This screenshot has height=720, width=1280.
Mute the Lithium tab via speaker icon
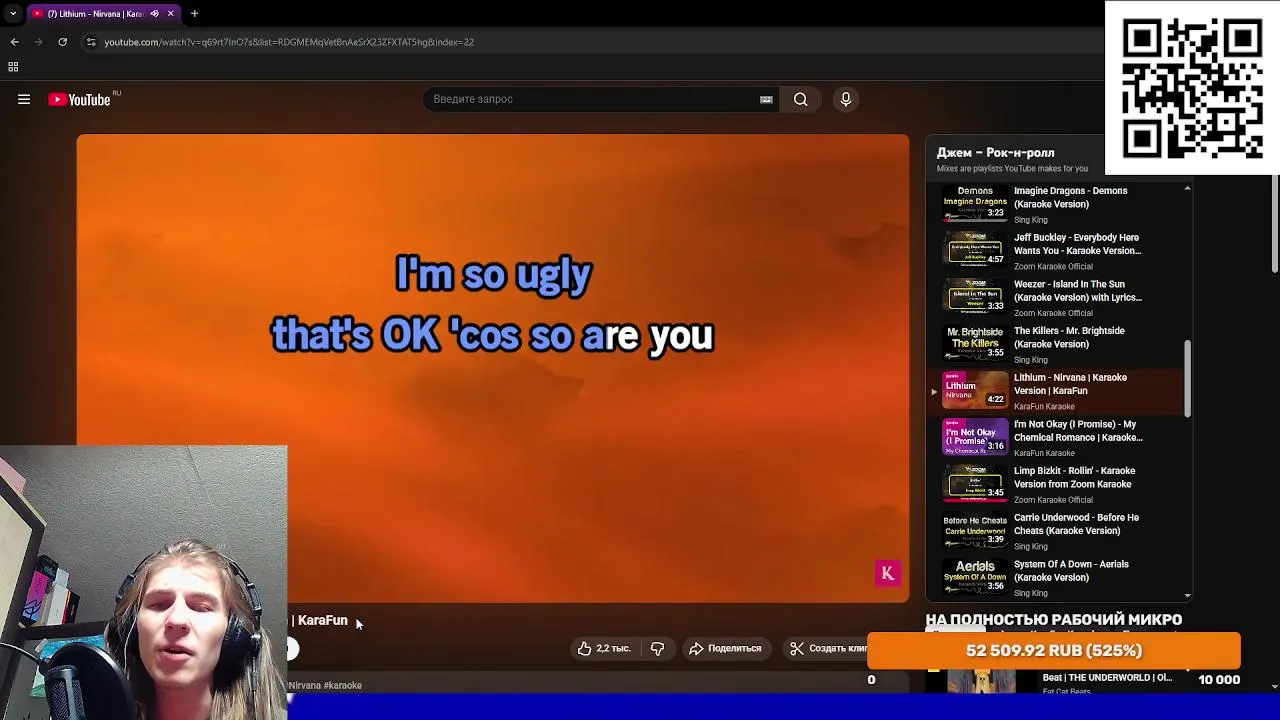pos(154,14)
